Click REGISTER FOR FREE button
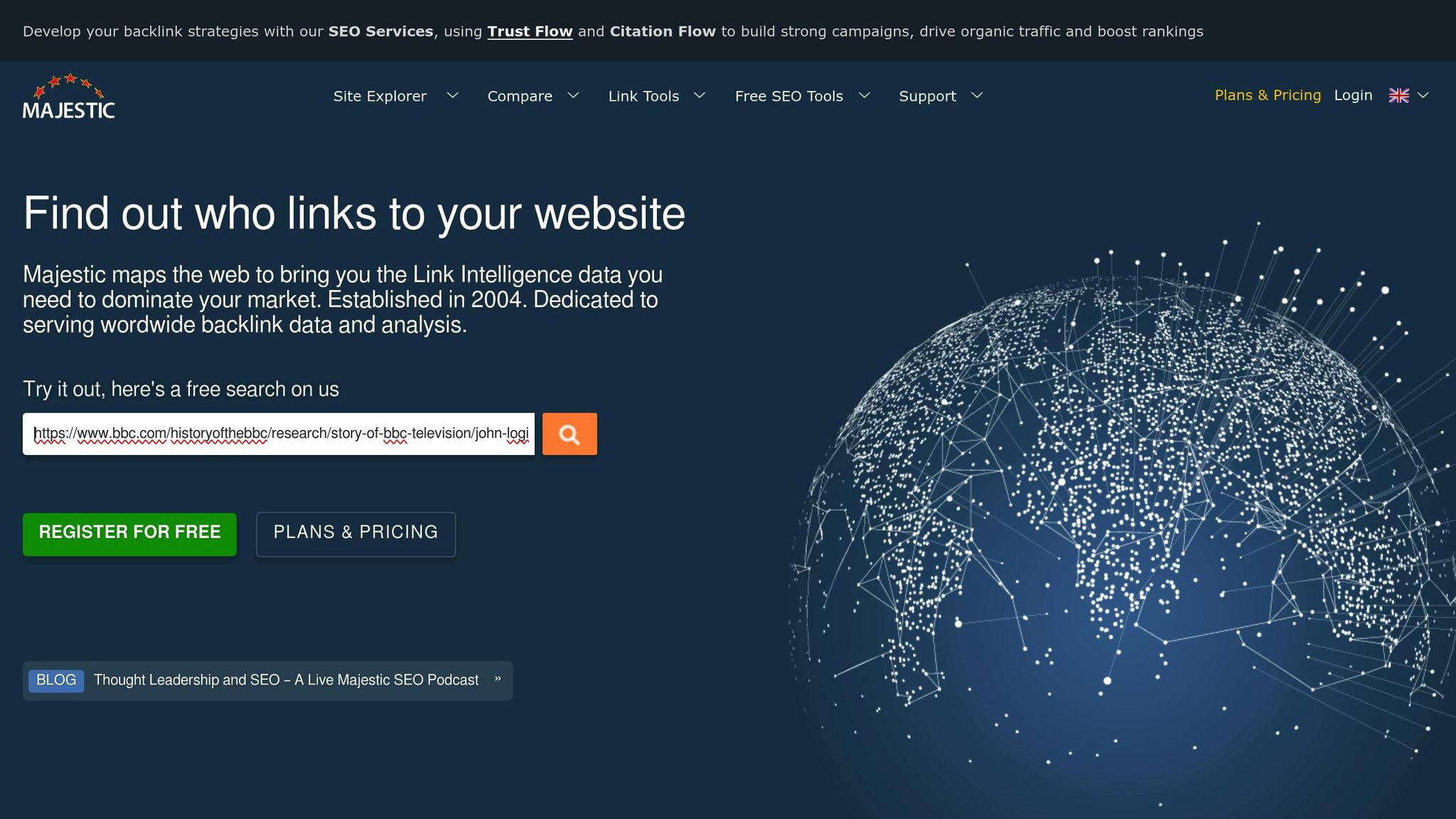1456x819 pixels. [129, 534]
